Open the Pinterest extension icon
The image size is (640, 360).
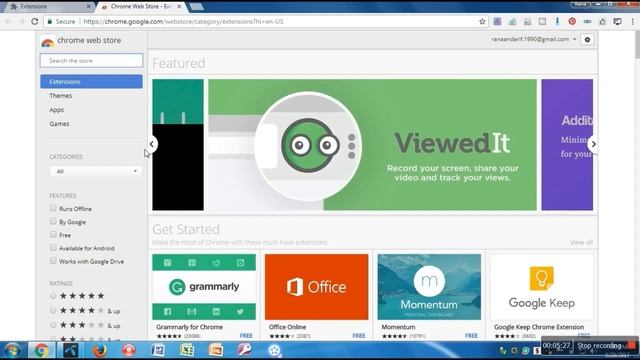(572, 22)
